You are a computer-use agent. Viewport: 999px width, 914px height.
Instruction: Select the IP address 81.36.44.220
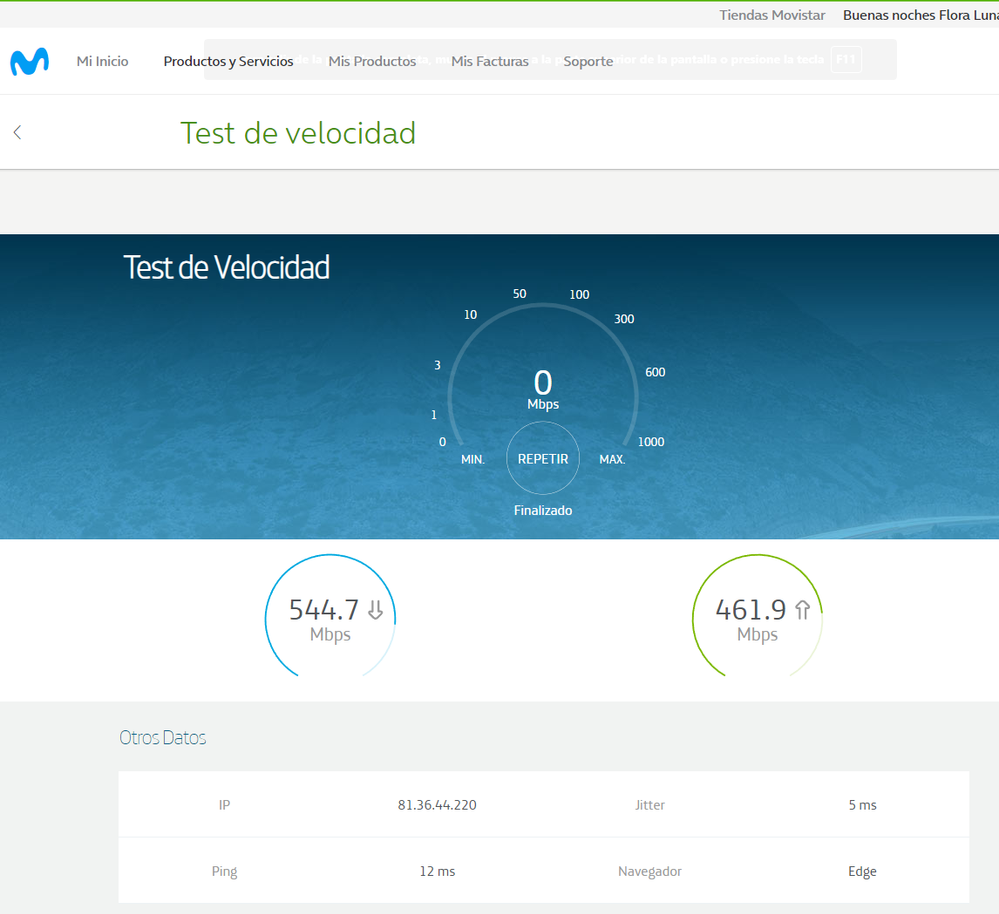tap(437, 805)
